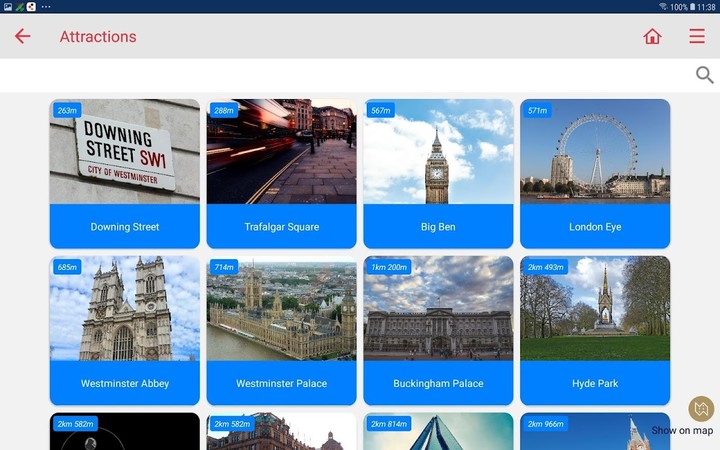The height and width of the screenshot is (450, 720).
Task: Select the Big Ben label
Action: [438, 227]
